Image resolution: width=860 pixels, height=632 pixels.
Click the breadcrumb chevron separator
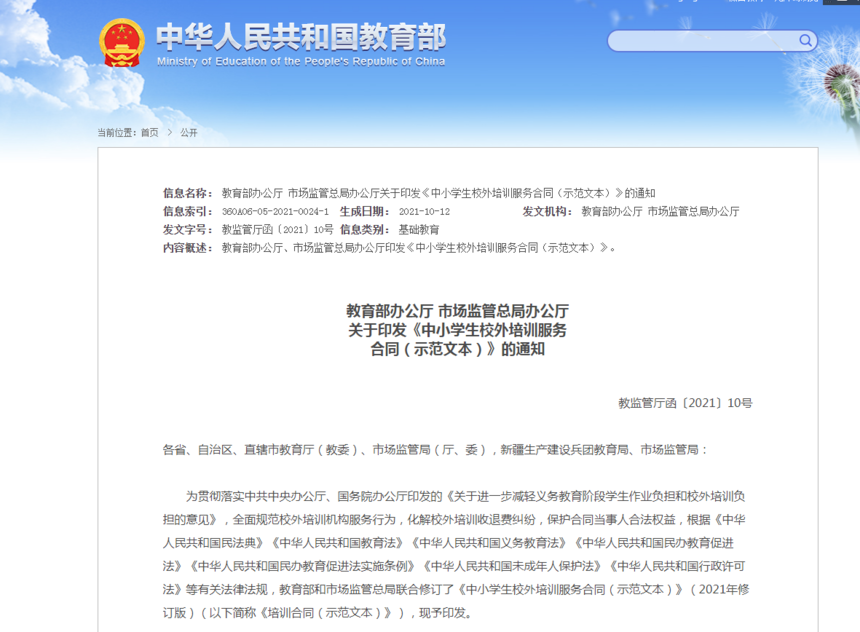tap(169, 132)
